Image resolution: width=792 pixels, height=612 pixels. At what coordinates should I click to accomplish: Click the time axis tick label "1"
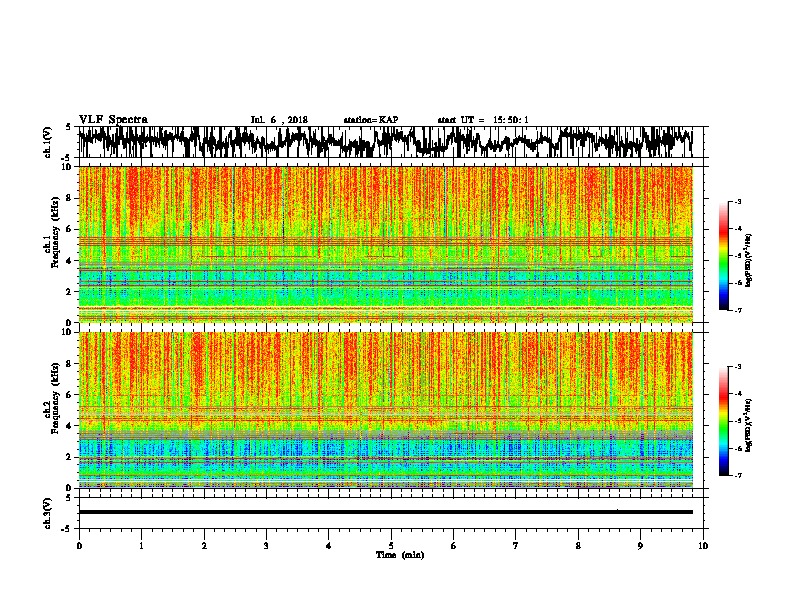pyautogui.click(x=141, y=546)
